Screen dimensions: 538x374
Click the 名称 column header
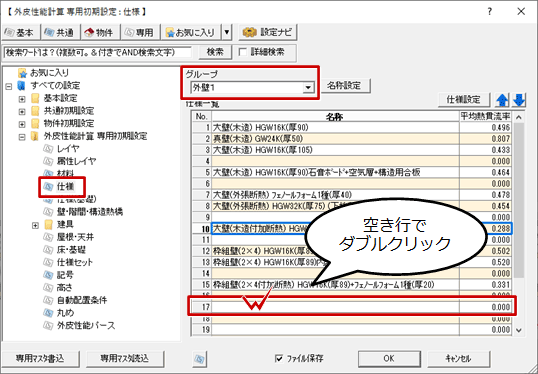pyautogui.click(x=335, y=117)
